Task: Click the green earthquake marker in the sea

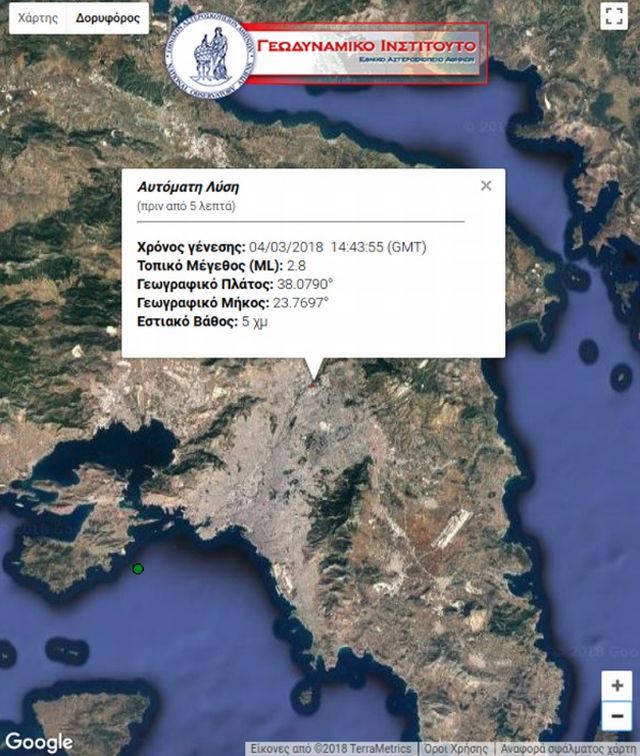Action: (138, 569)
